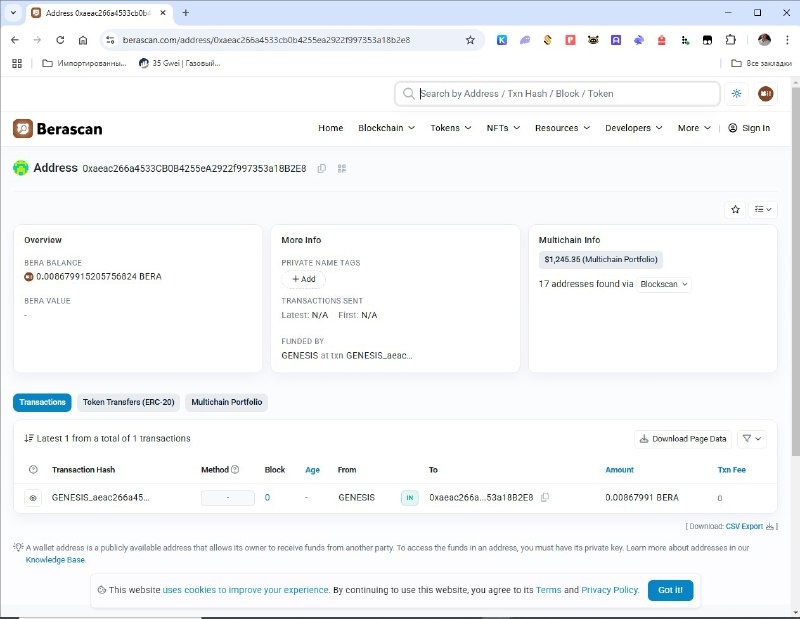The width and height of the screenshot is (800, 619).
Task: Open the Knowledge Base link
Action: (55, 560)
